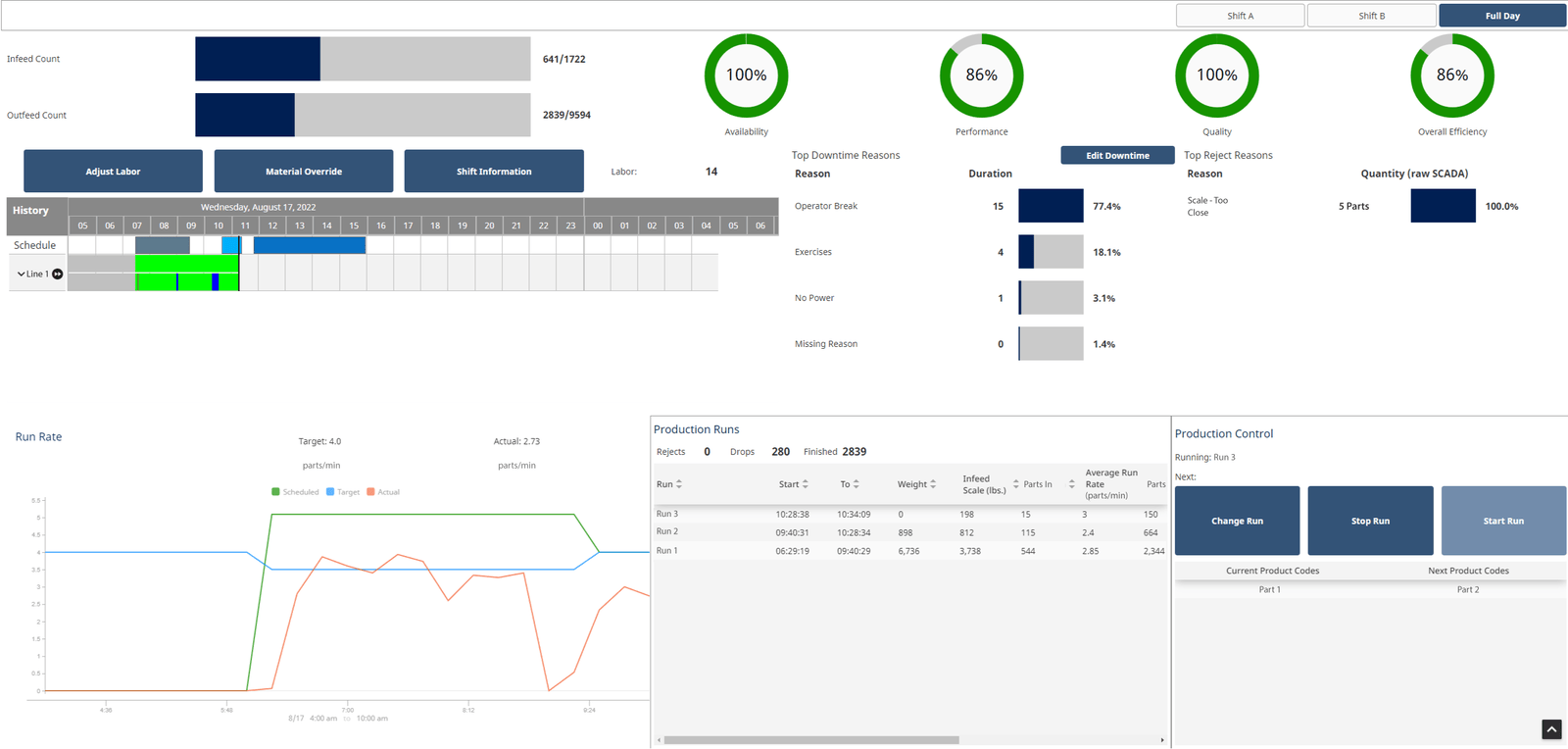Toggle the Scheduled series in chart legend

point(295,492)
